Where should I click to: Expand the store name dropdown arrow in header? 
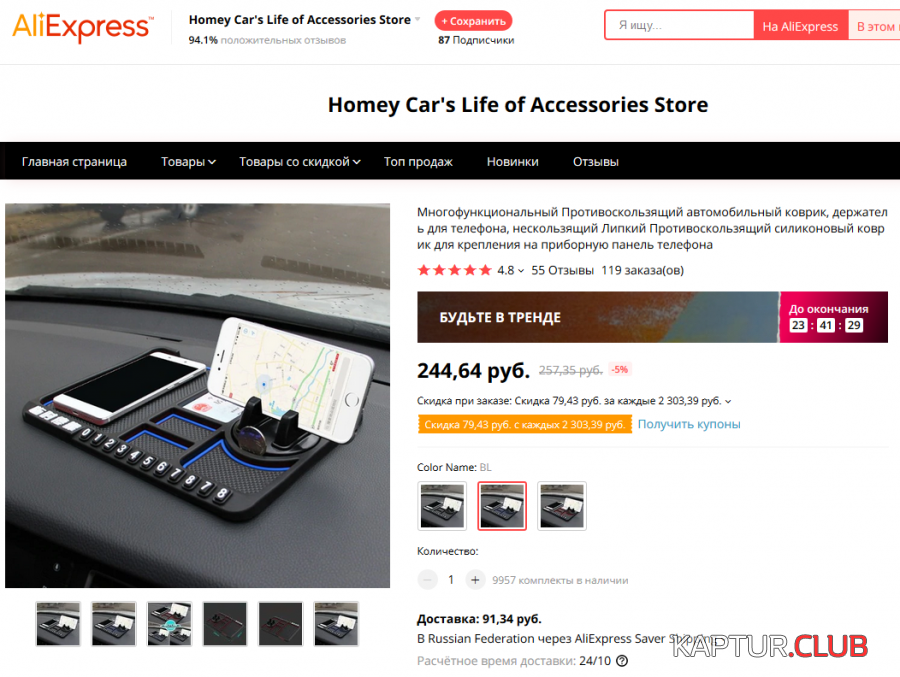tap(418, 20)
